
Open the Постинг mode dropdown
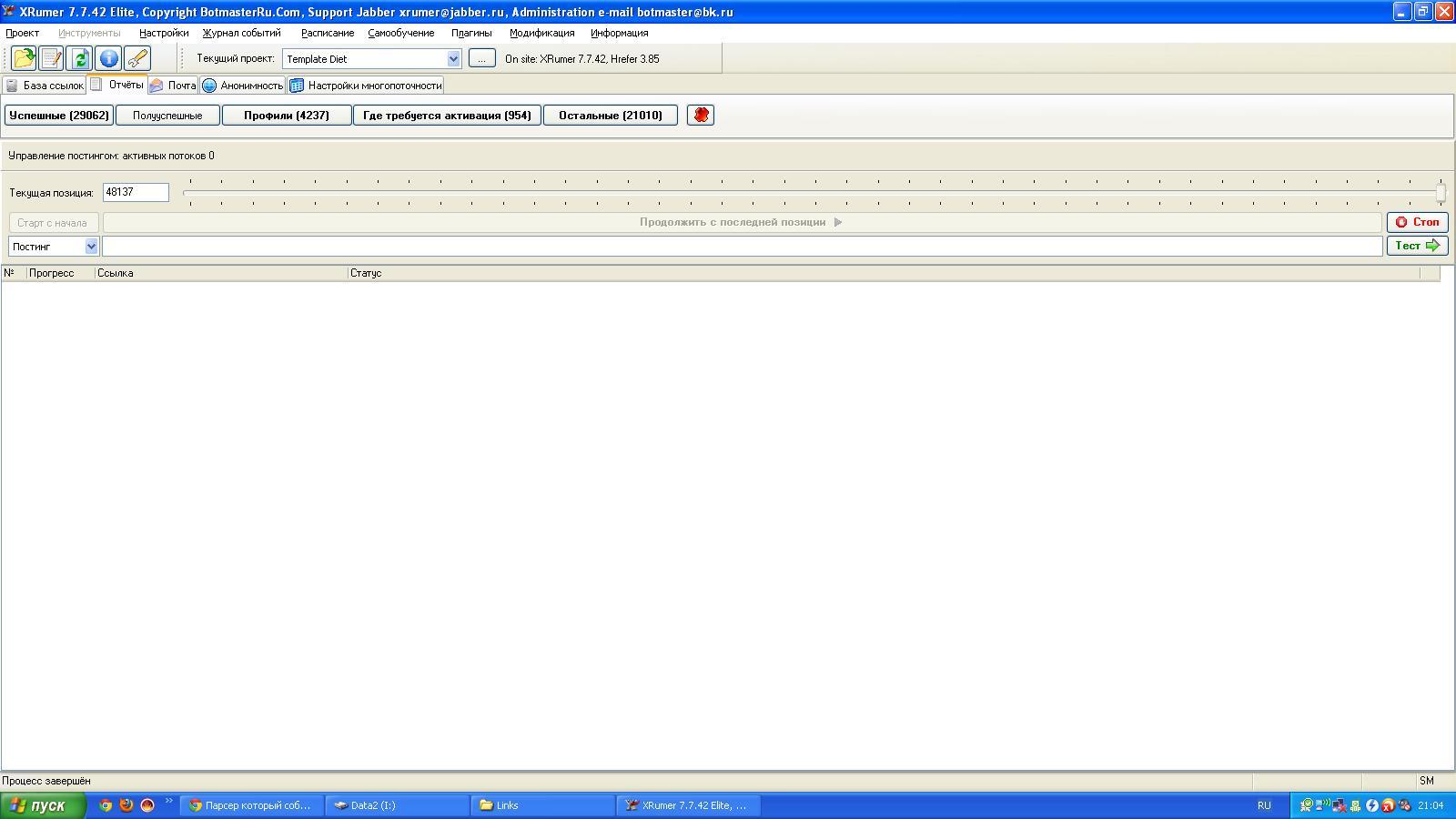pos(91,247)
